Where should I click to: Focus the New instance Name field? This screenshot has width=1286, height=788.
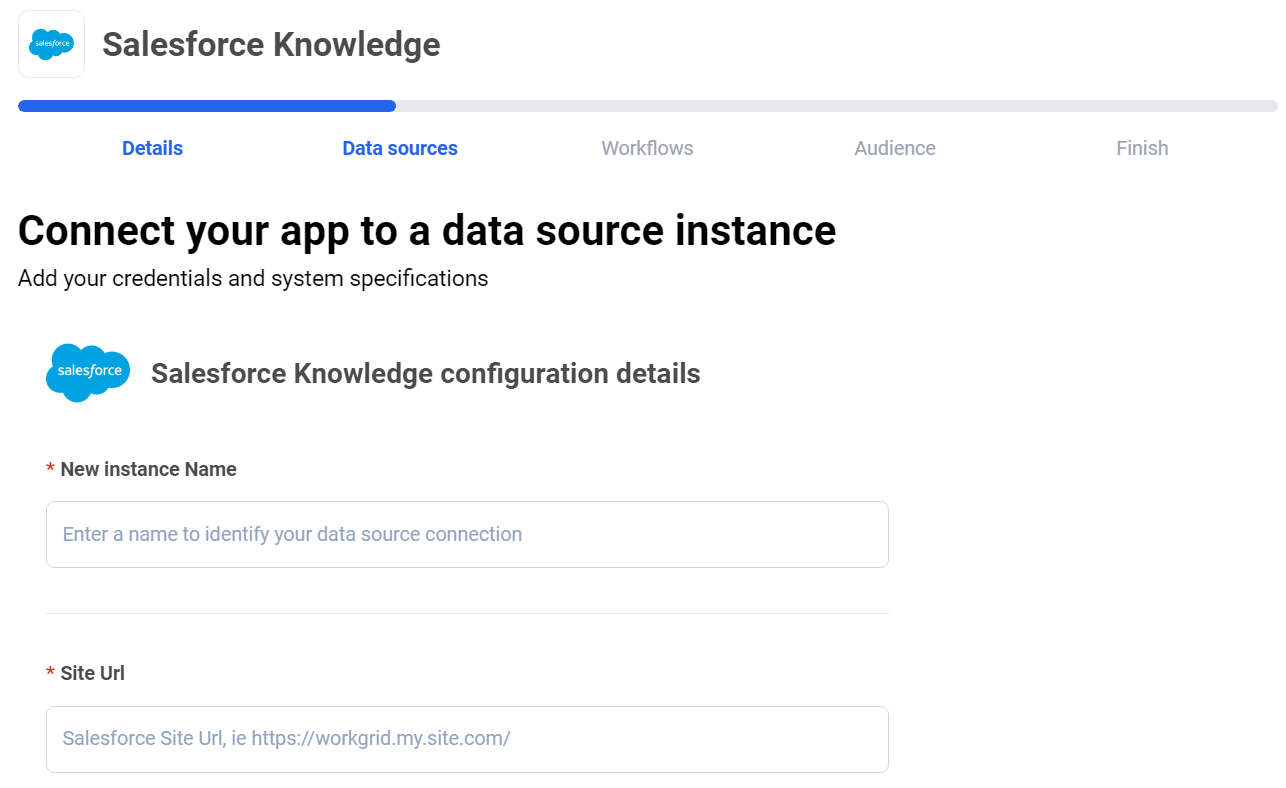coord(467,534)
